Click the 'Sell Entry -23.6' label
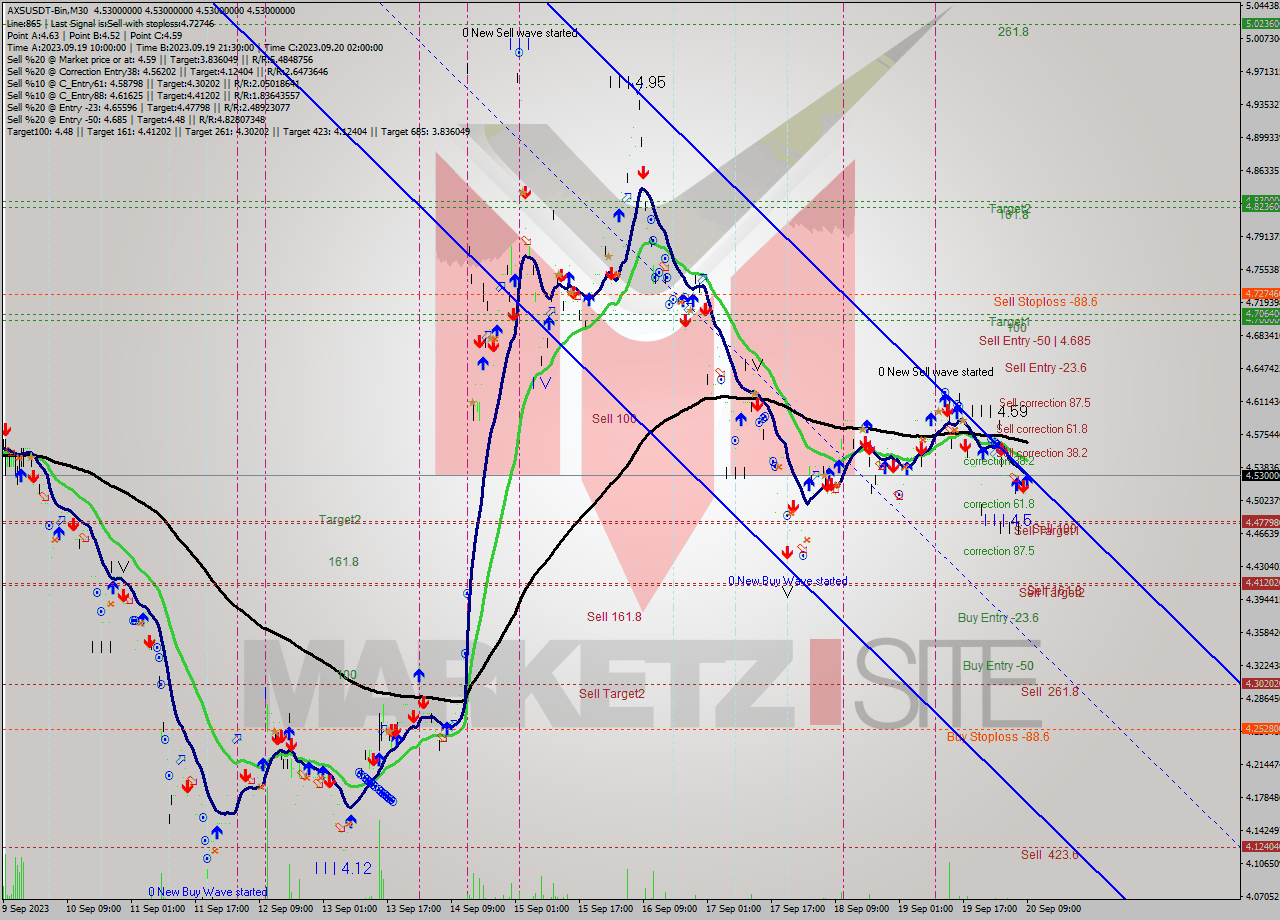 [x=1045, y=368]
